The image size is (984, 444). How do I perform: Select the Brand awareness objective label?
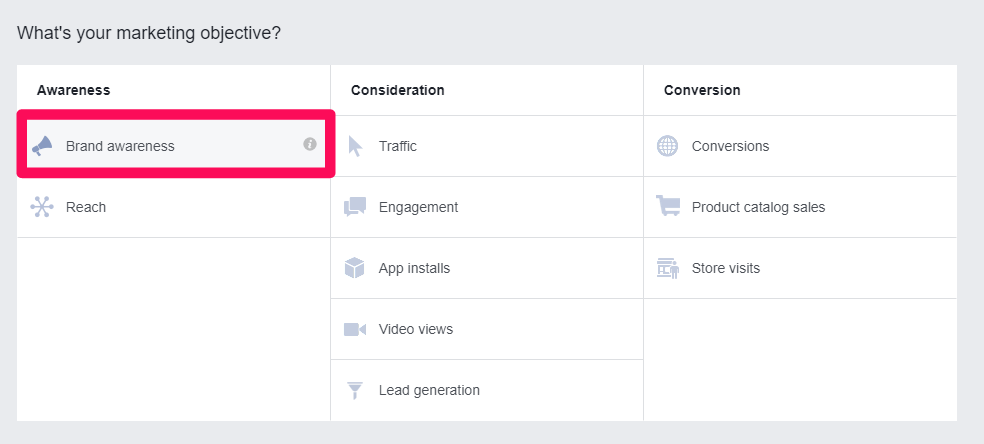coord(120,146)
